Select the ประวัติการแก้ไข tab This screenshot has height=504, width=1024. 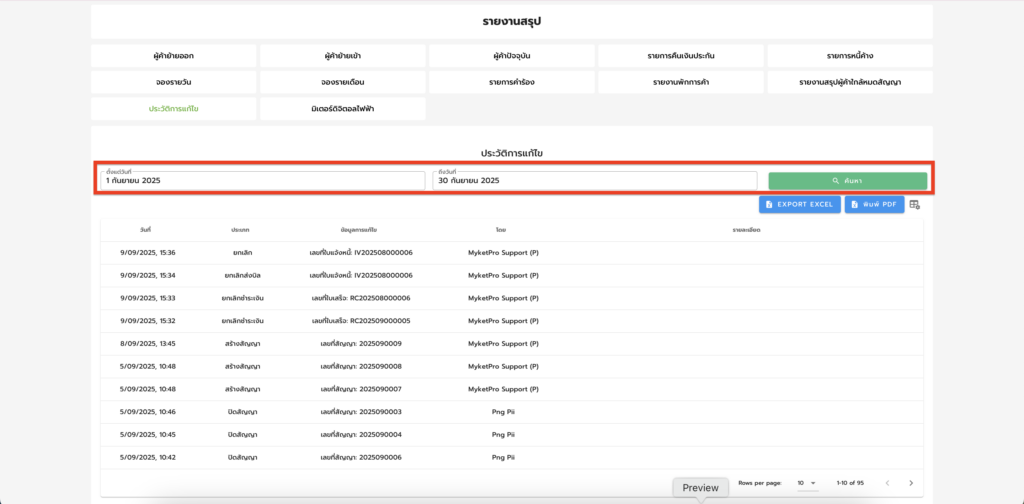pyautogui.click(x=174, y=109)
